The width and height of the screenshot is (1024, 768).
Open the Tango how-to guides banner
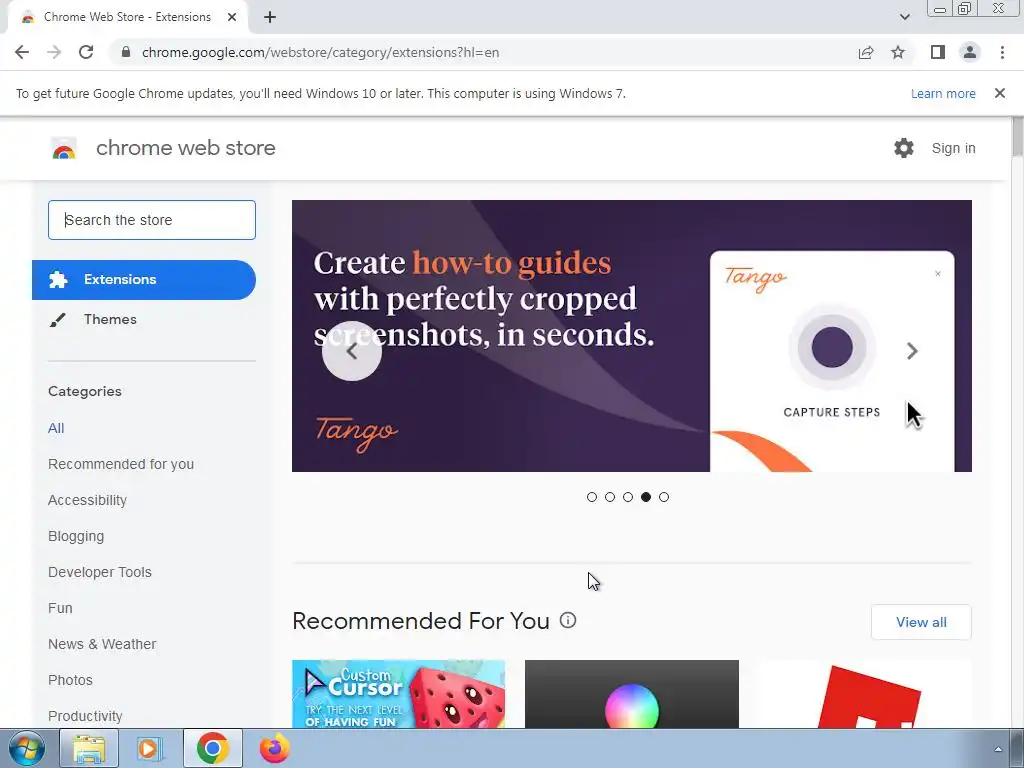click(x=632, y=336)
